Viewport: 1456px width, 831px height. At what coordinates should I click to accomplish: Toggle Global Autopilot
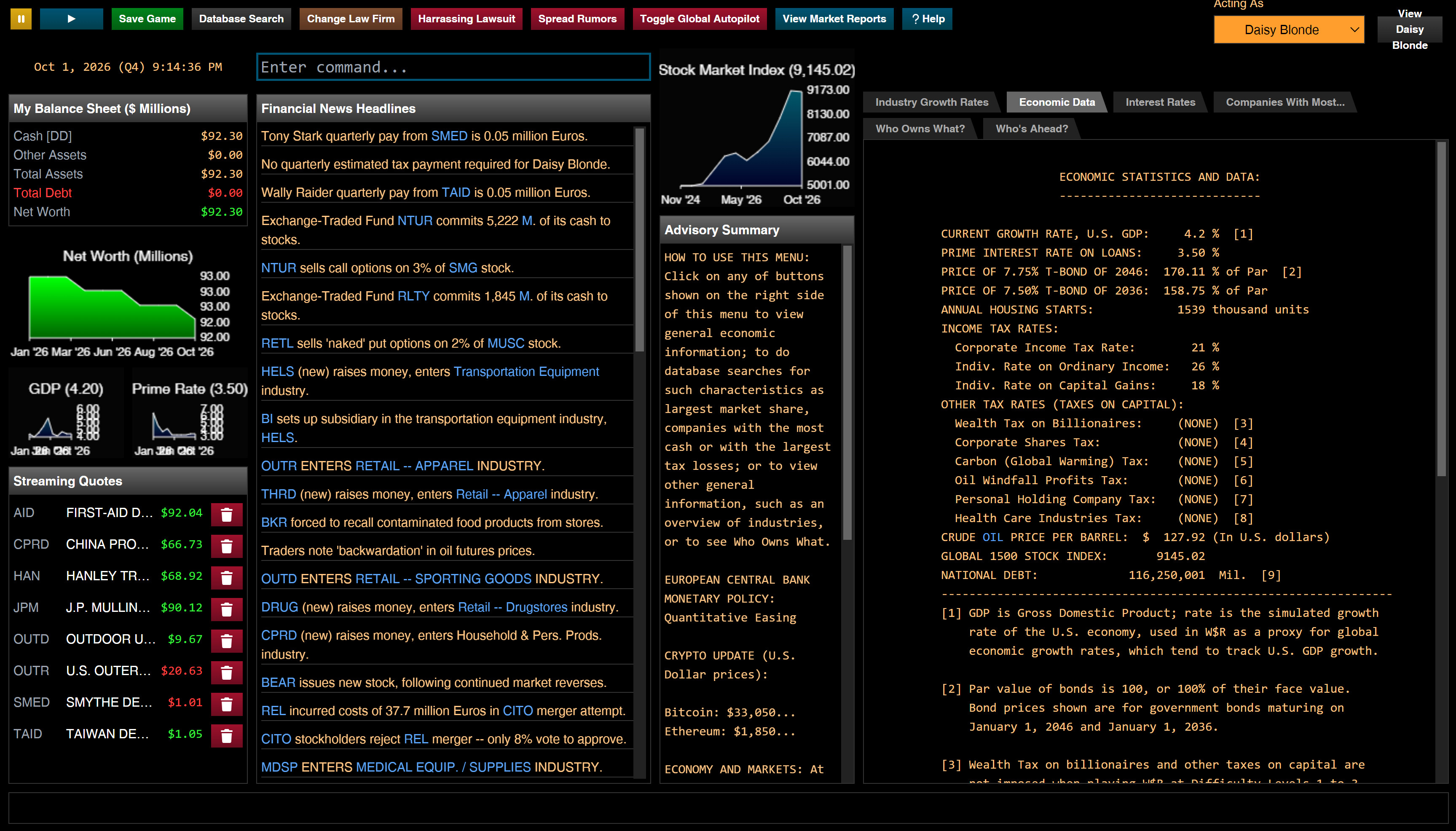(699, 19)
